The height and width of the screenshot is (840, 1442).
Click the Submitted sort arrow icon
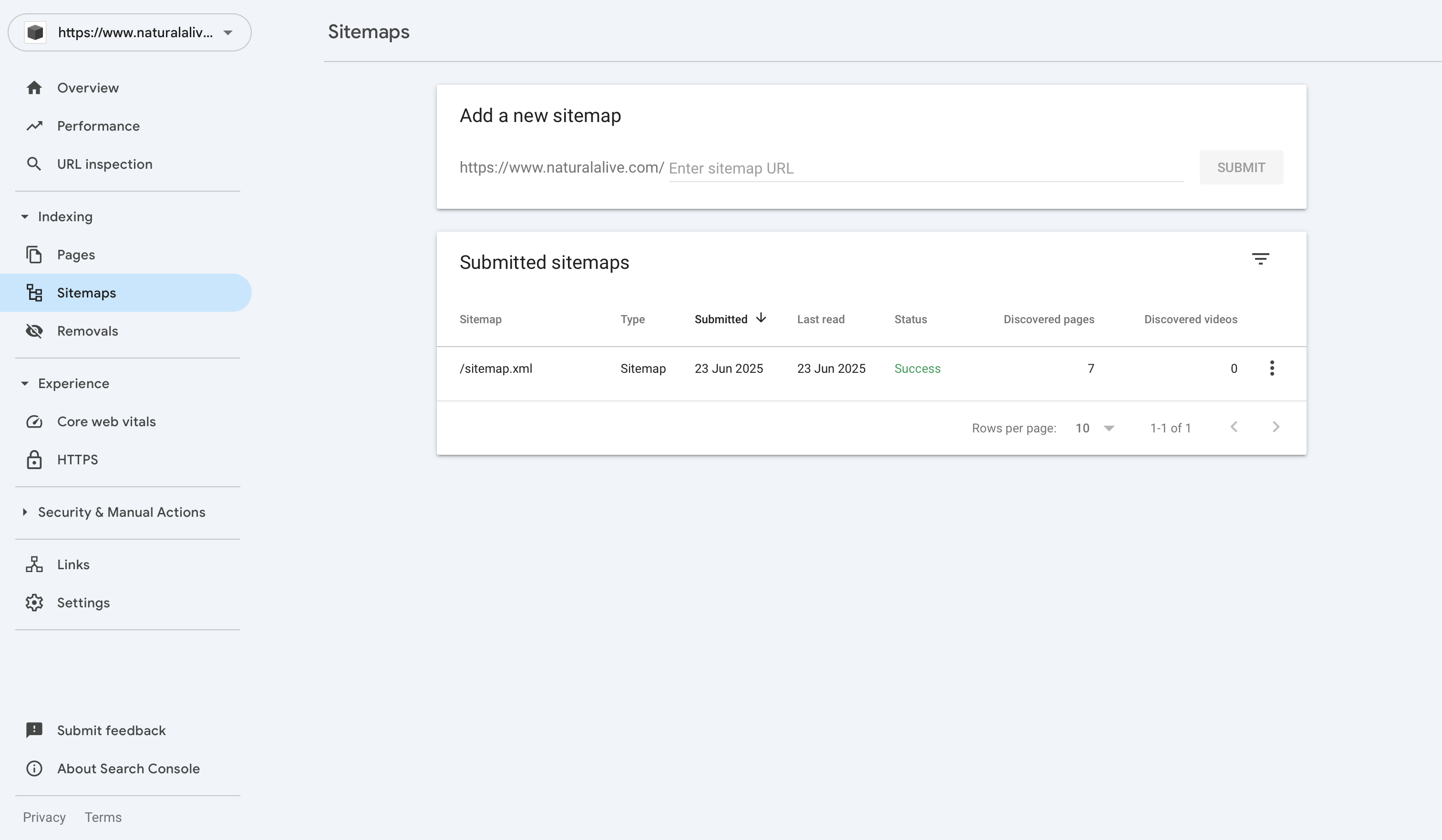pyautogui.click(x=761, y=318)
